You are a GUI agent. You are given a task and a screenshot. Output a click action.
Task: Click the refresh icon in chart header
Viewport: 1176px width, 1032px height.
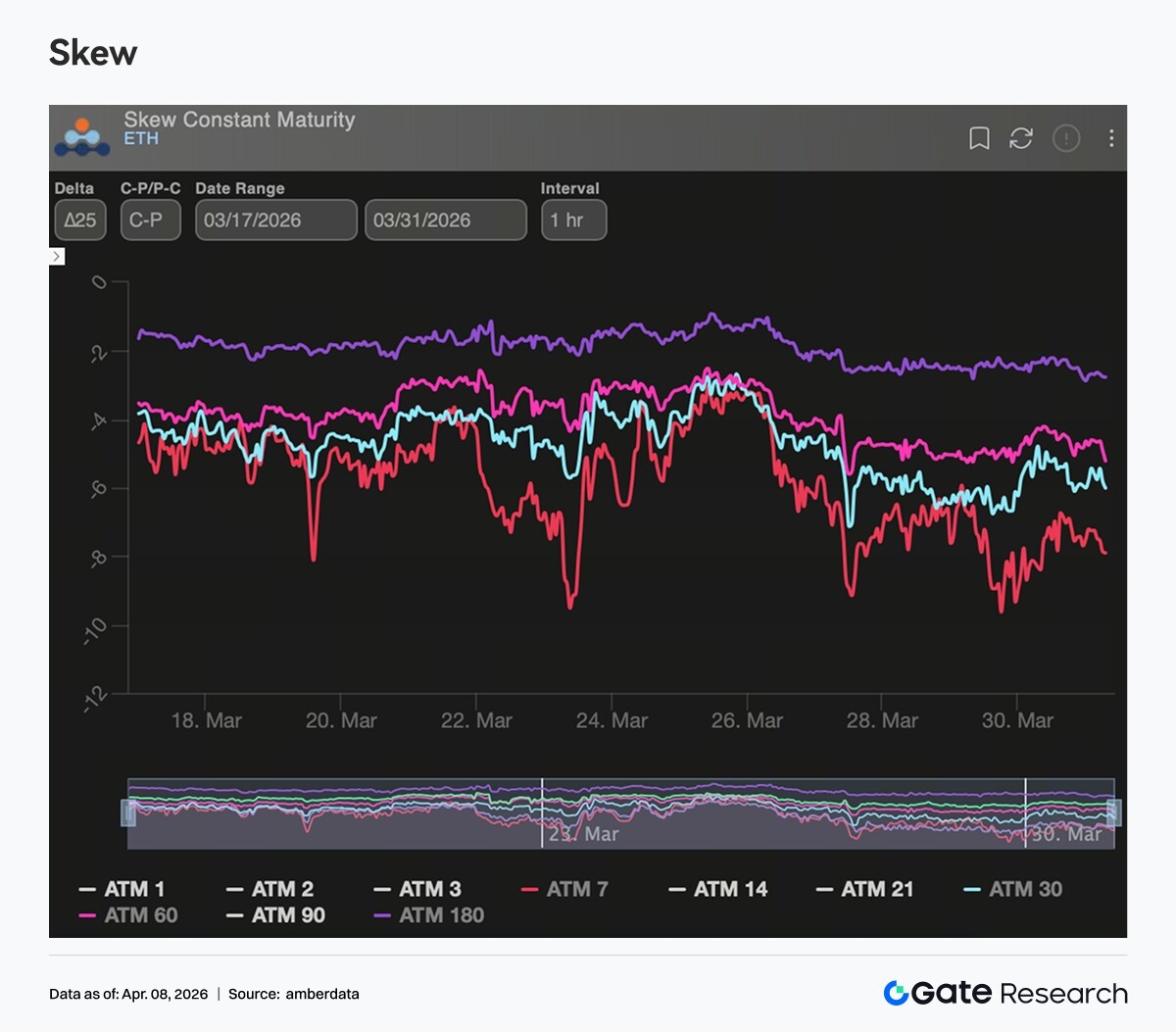1021,138
